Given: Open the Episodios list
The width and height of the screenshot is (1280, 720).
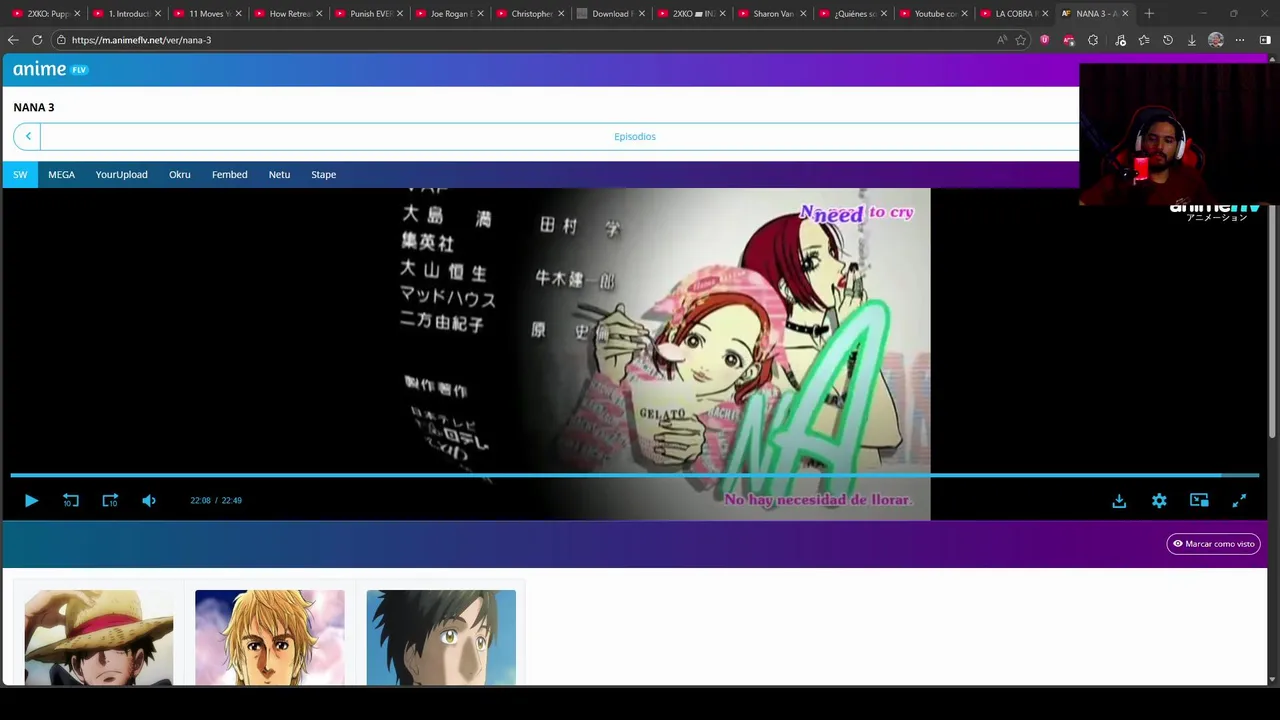Looking at the screenshot, I should pos(635,136).
